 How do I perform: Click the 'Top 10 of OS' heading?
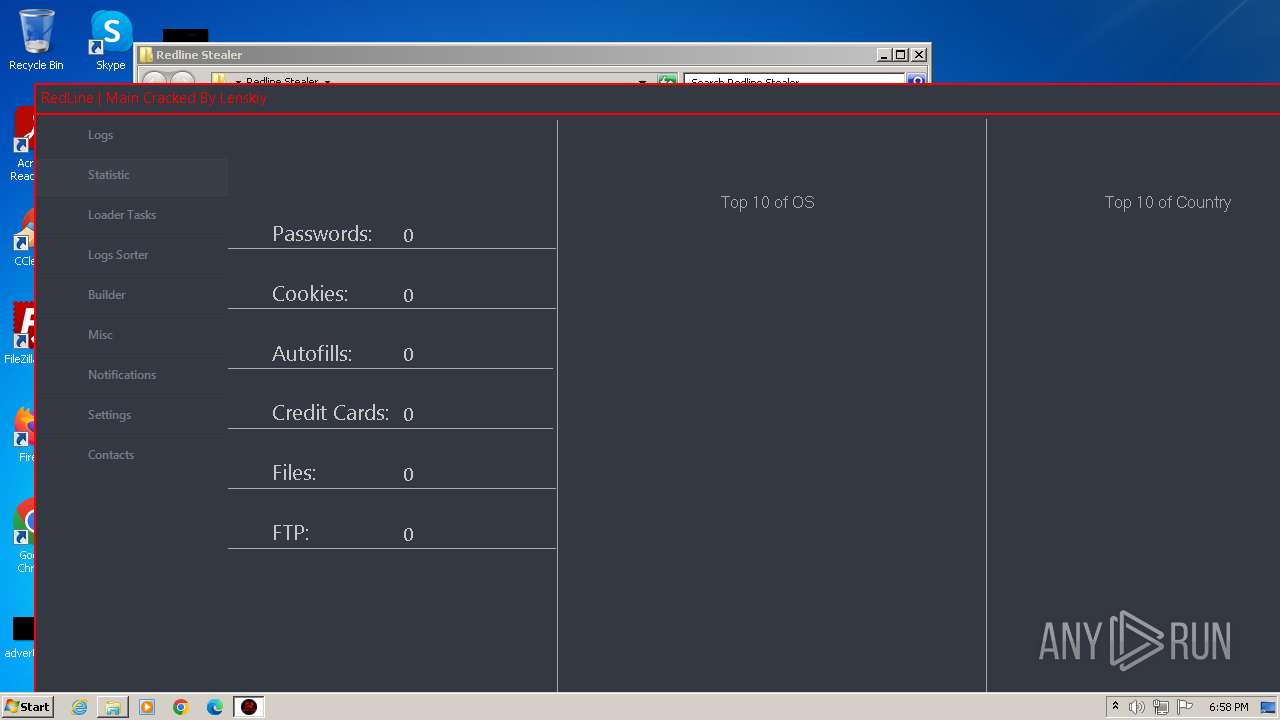[x=768, y=202]
